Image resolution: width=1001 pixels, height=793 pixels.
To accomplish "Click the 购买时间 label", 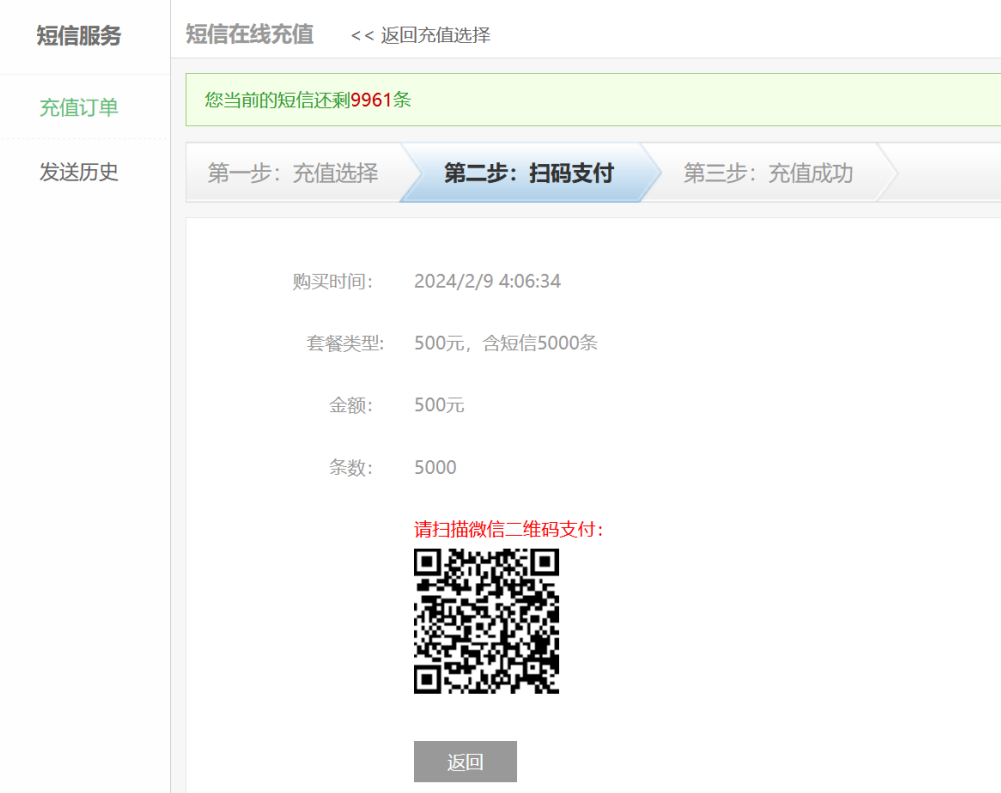I will coord(333,281).
